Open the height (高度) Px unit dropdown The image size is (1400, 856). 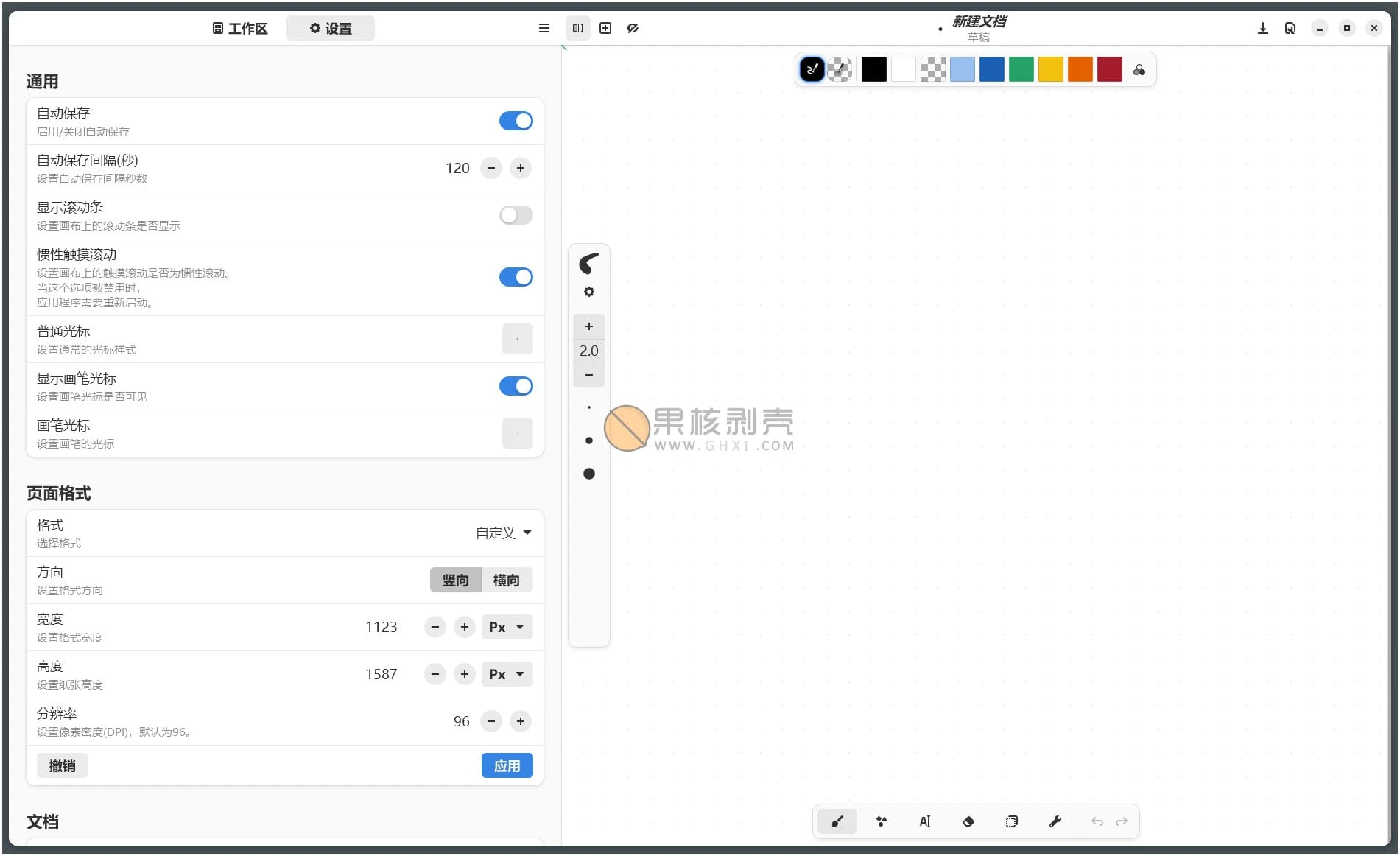pyautogui.click(x=507, y=674)
